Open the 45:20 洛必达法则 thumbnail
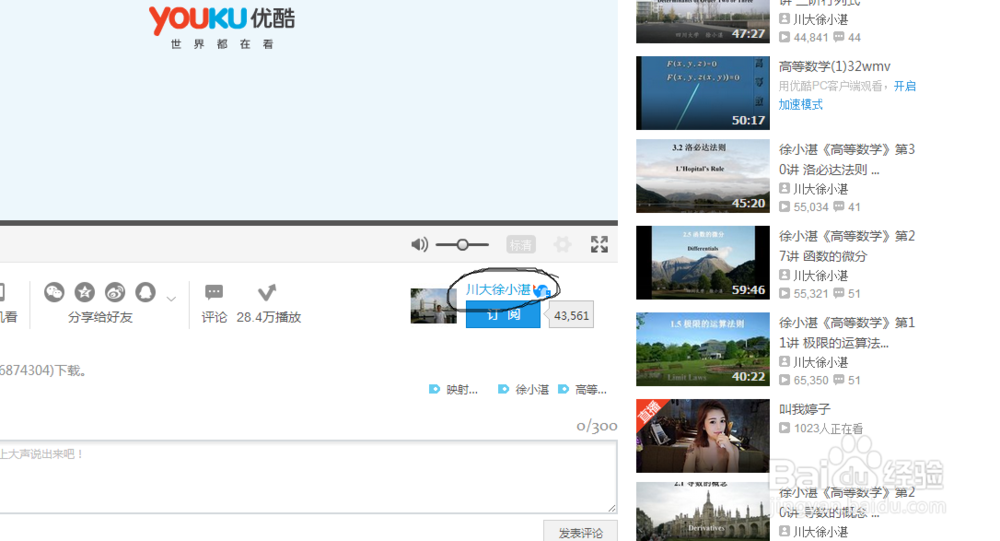Viewport: 1000px width, 541px height. point(703,176)
